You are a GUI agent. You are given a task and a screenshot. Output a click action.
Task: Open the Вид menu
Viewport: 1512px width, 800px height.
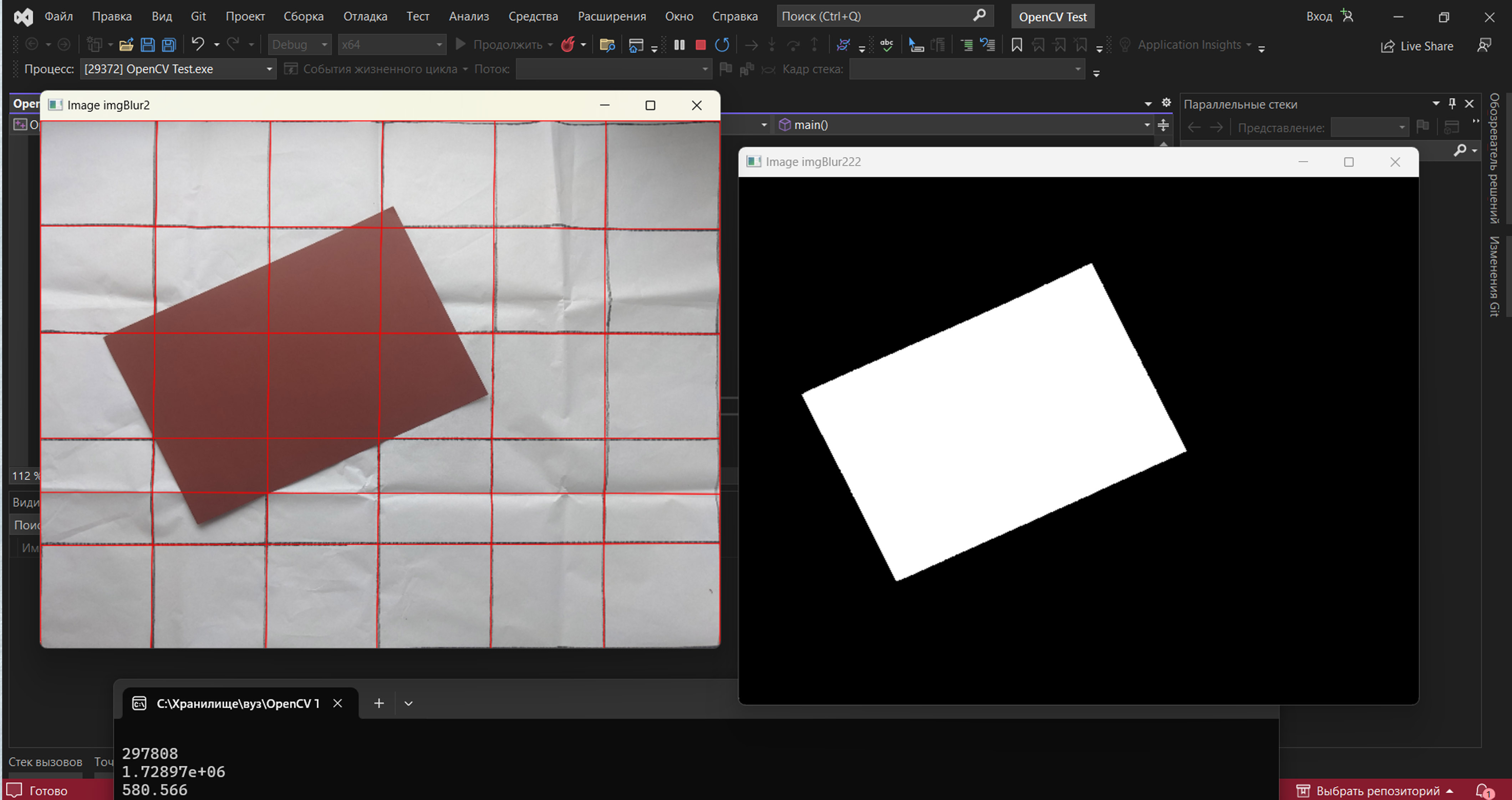(162, 16)
